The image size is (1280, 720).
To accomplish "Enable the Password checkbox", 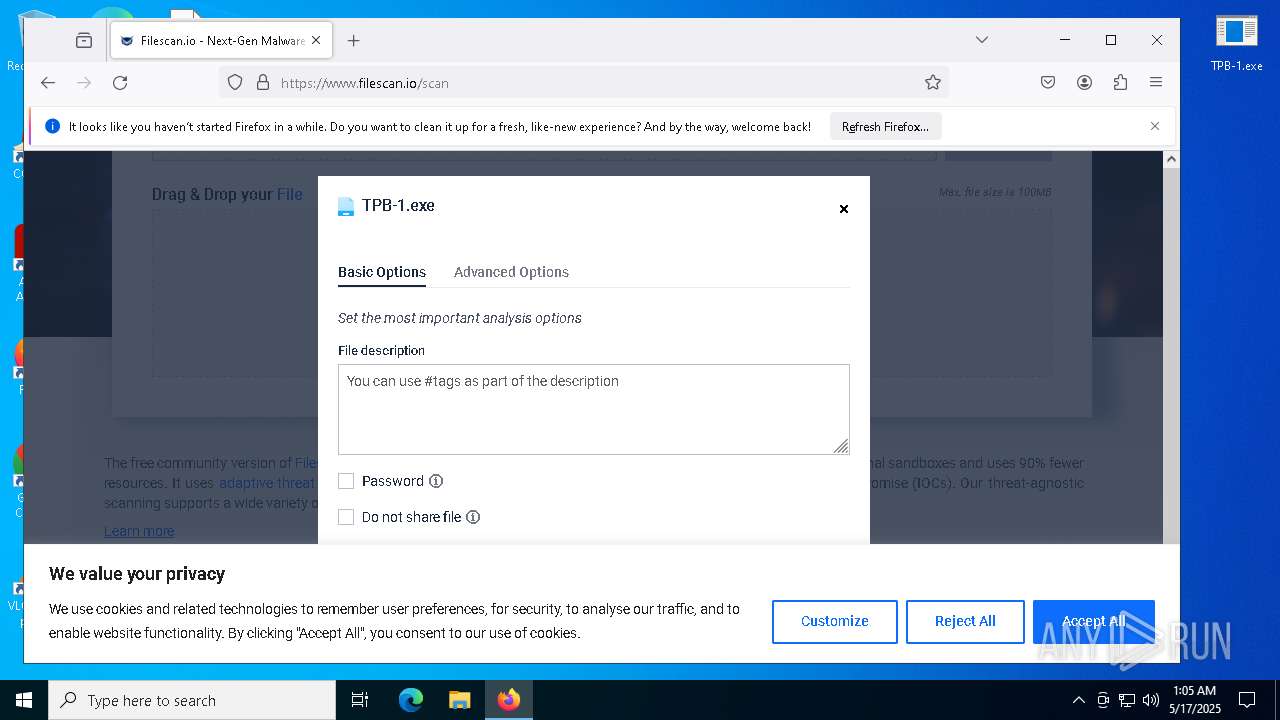I will coord(346,481).
